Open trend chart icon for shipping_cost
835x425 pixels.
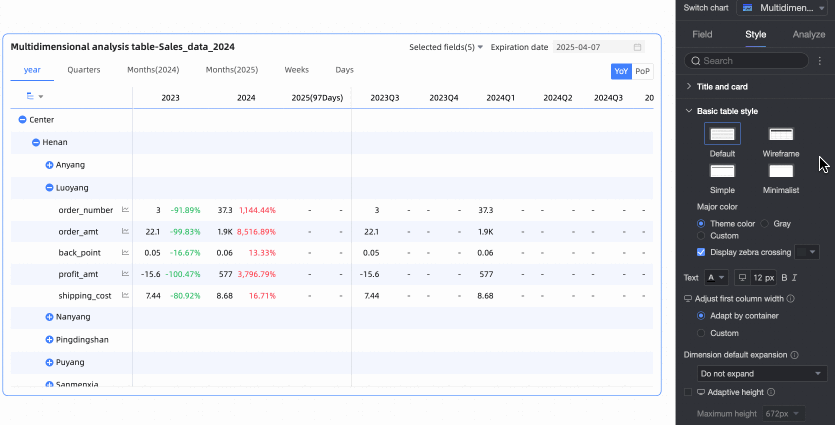[125, 295]
